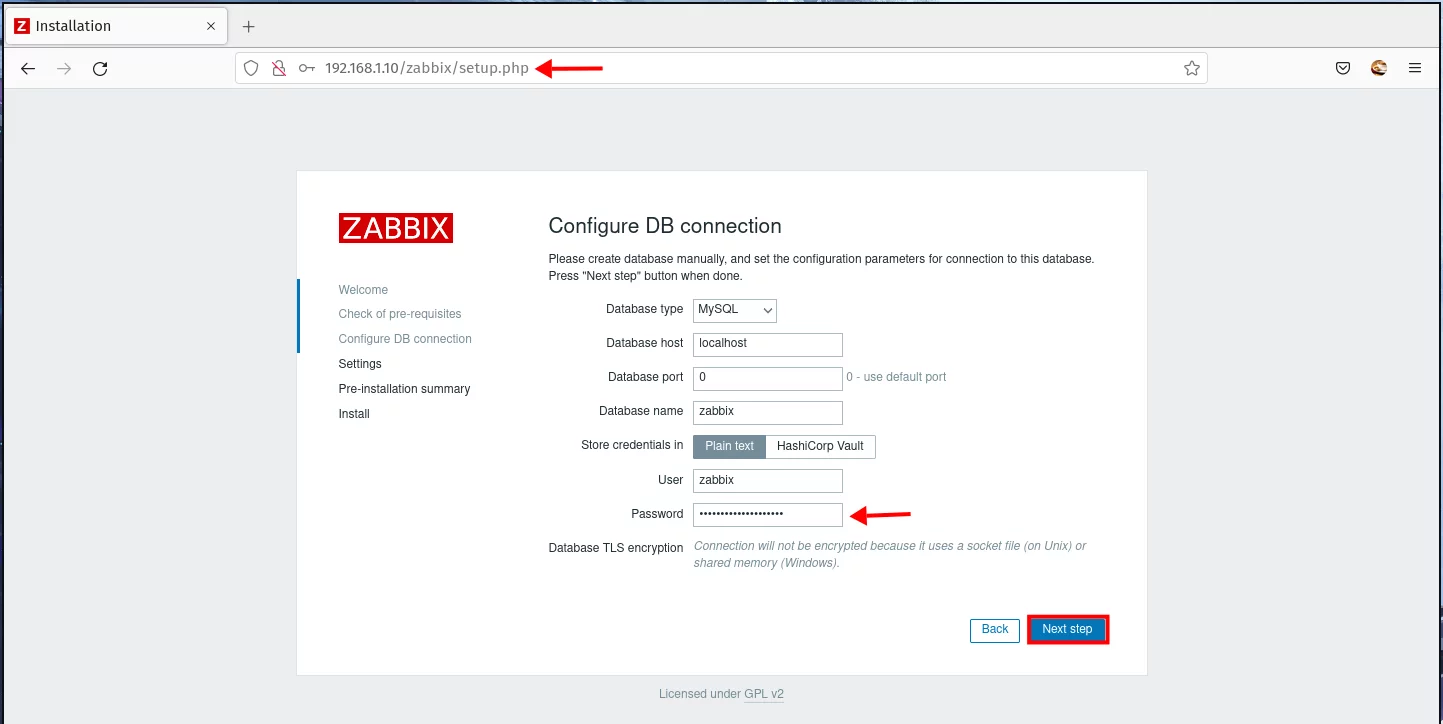
Task: Click the Next step button
Action: click(1068, 630)
